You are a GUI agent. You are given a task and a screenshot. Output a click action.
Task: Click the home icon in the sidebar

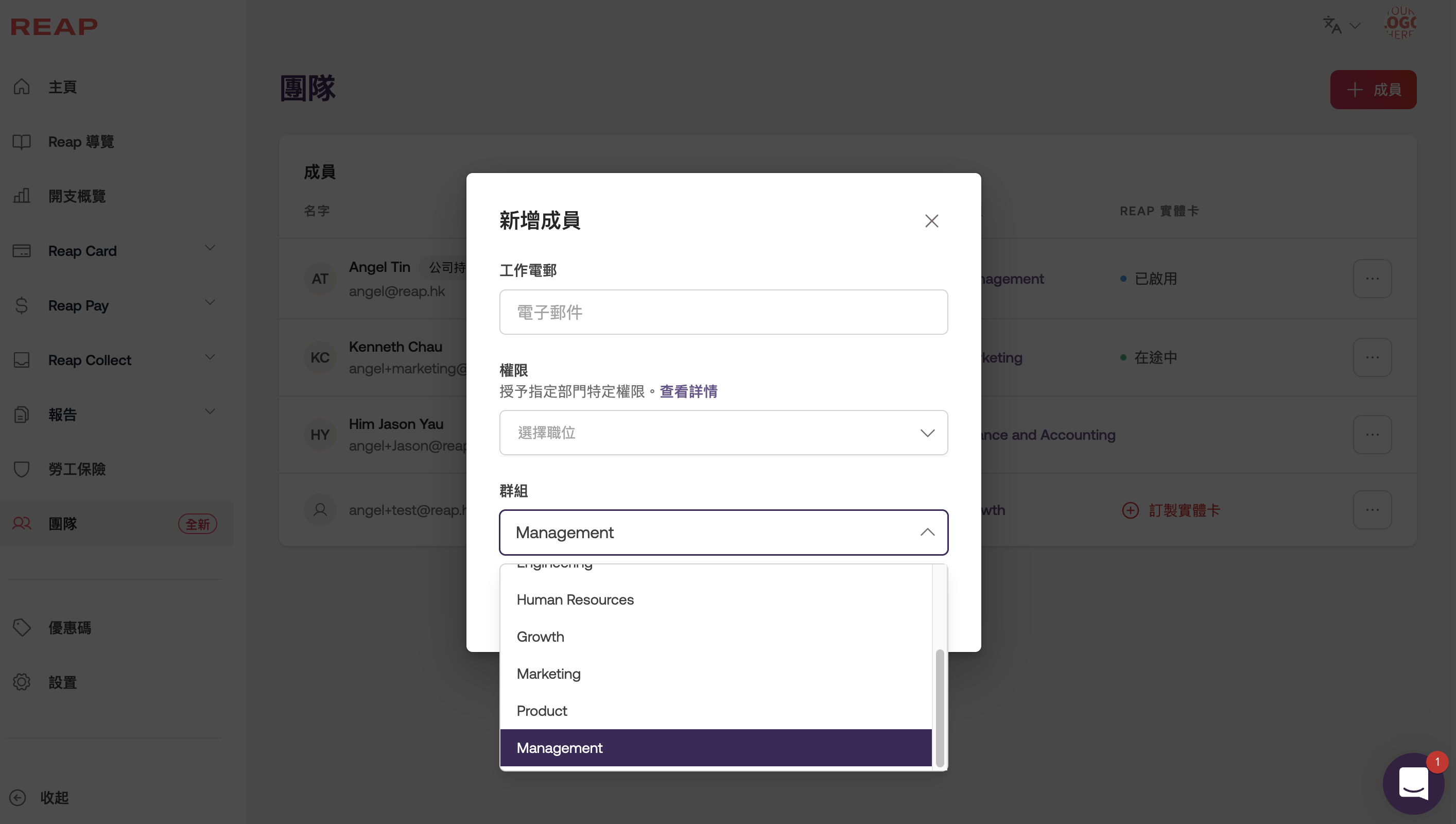22,87
